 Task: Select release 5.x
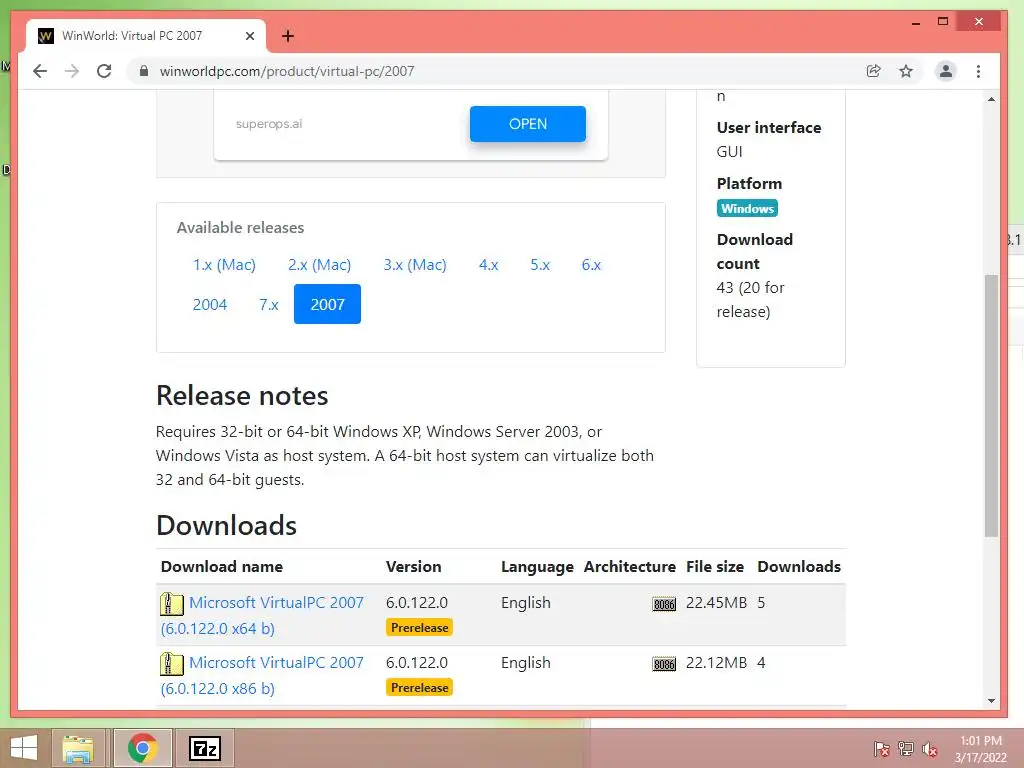tap(540, 264)
